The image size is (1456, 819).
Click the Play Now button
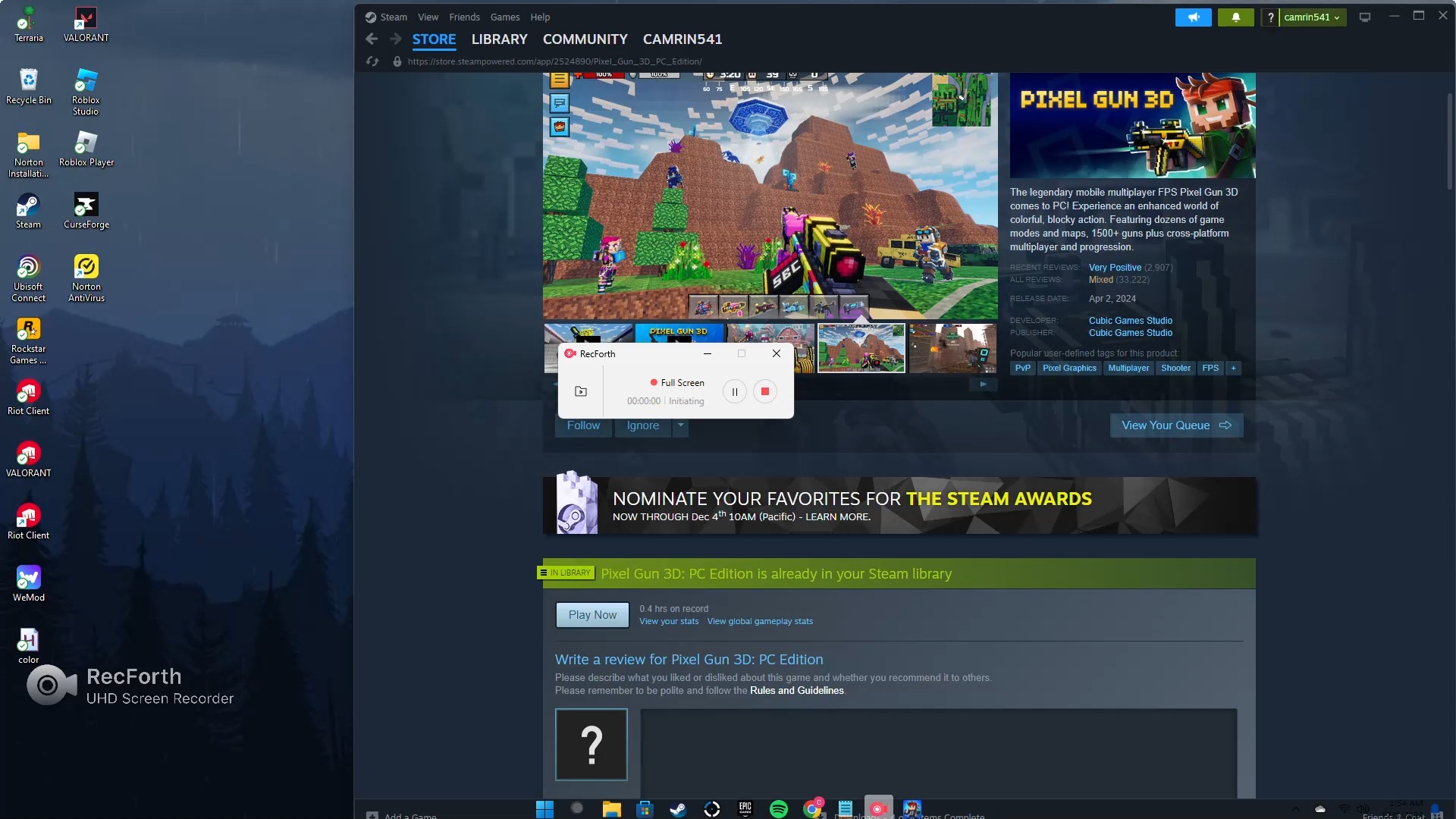click(x=592, y=615)
